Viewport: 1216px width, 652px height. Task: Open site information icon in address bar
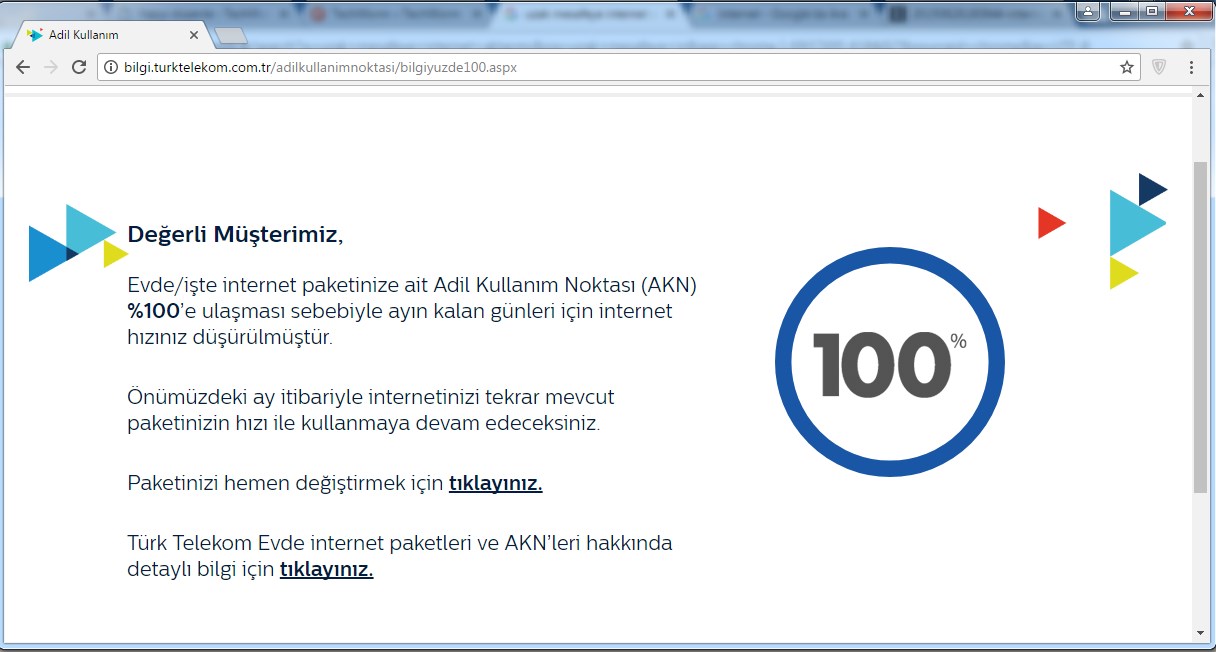pyautogui.click(x=111, y=67)
